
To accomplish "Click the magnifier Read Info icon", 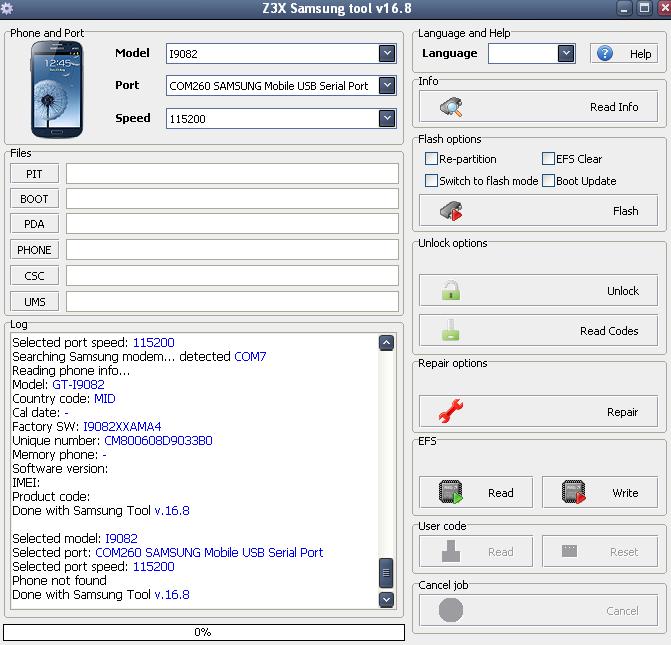I will [x=451, y=107].
